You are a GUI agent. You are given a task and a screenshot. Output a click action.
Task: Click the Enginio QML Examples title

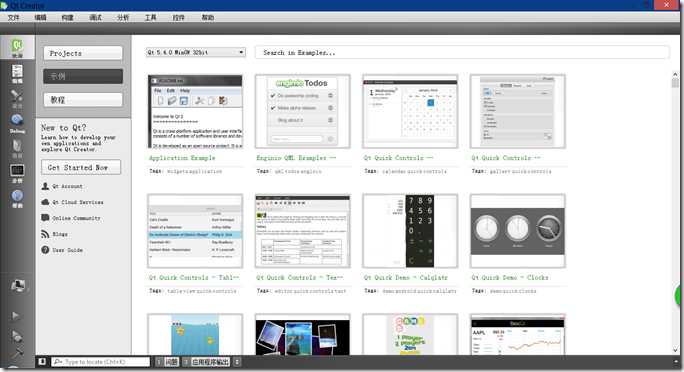[x=296, y=158]
